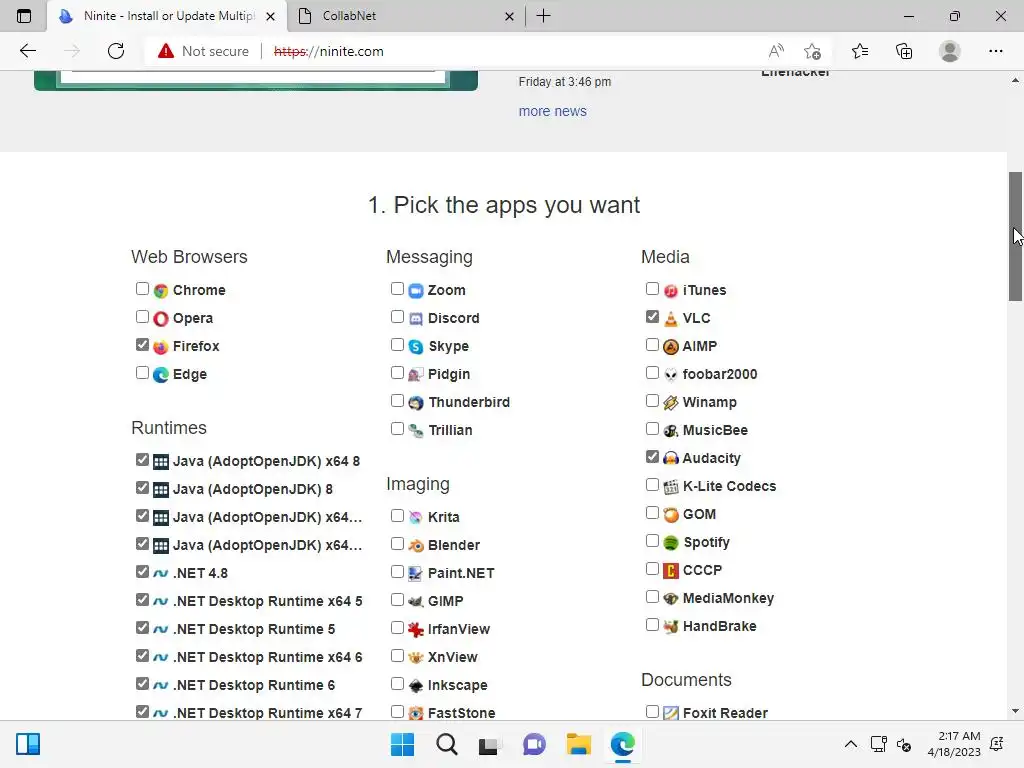Check the Krita checkbox
1024x768 pixels.
pyautogui.click(x=397, y=515)
